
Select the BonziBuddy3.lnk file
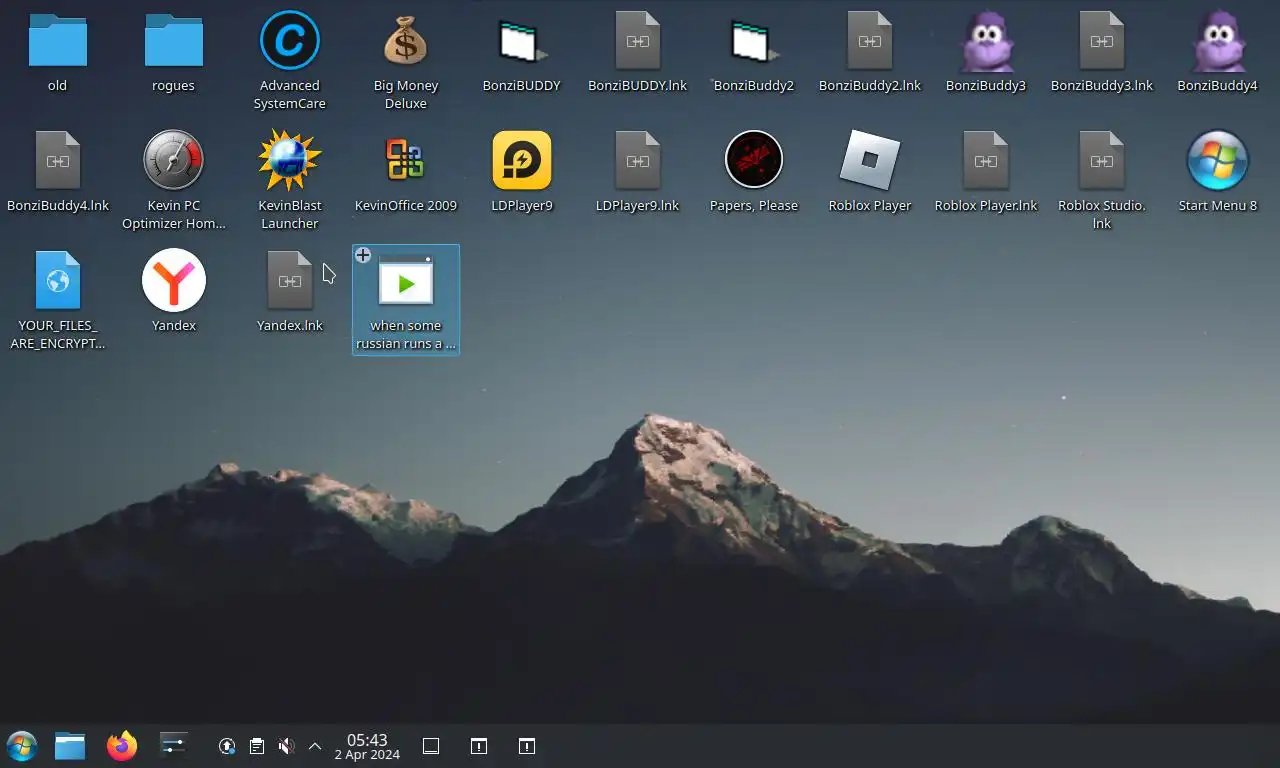point(1101,41)
